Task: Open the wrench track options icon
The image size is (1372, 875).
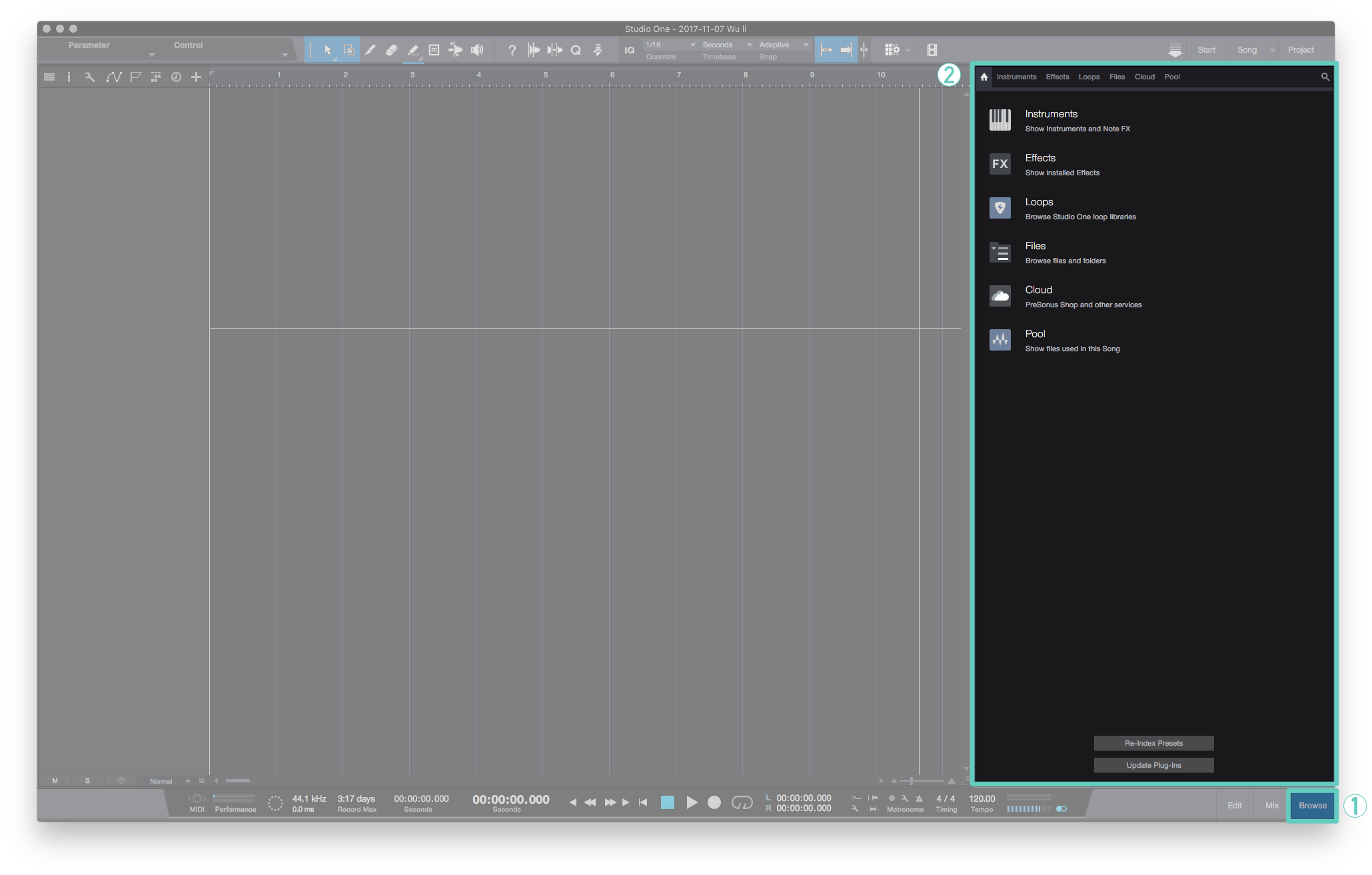Action: point(89,77)
